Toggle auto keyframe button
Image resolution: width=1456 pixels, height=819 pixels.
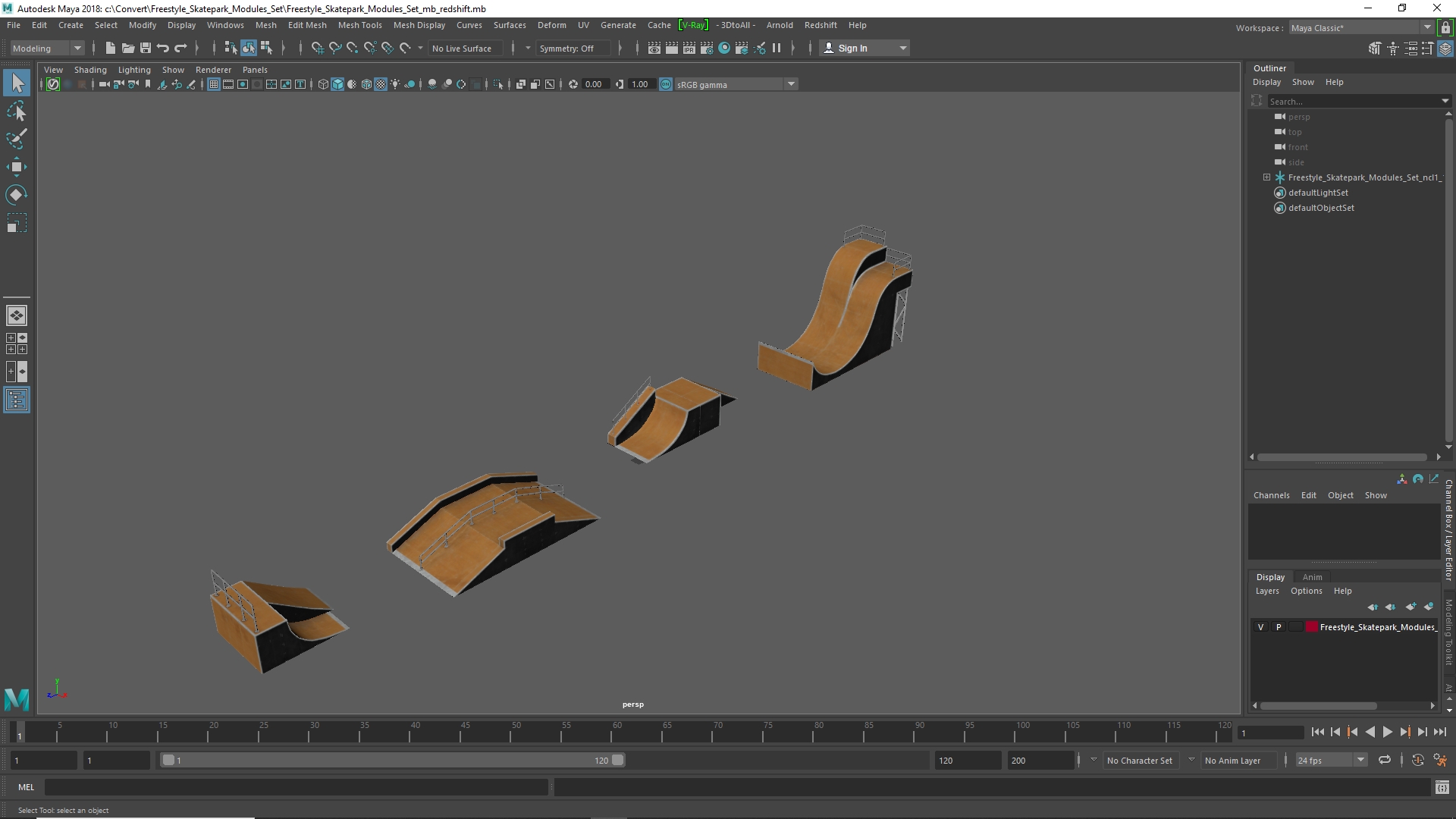(1417, 760)
